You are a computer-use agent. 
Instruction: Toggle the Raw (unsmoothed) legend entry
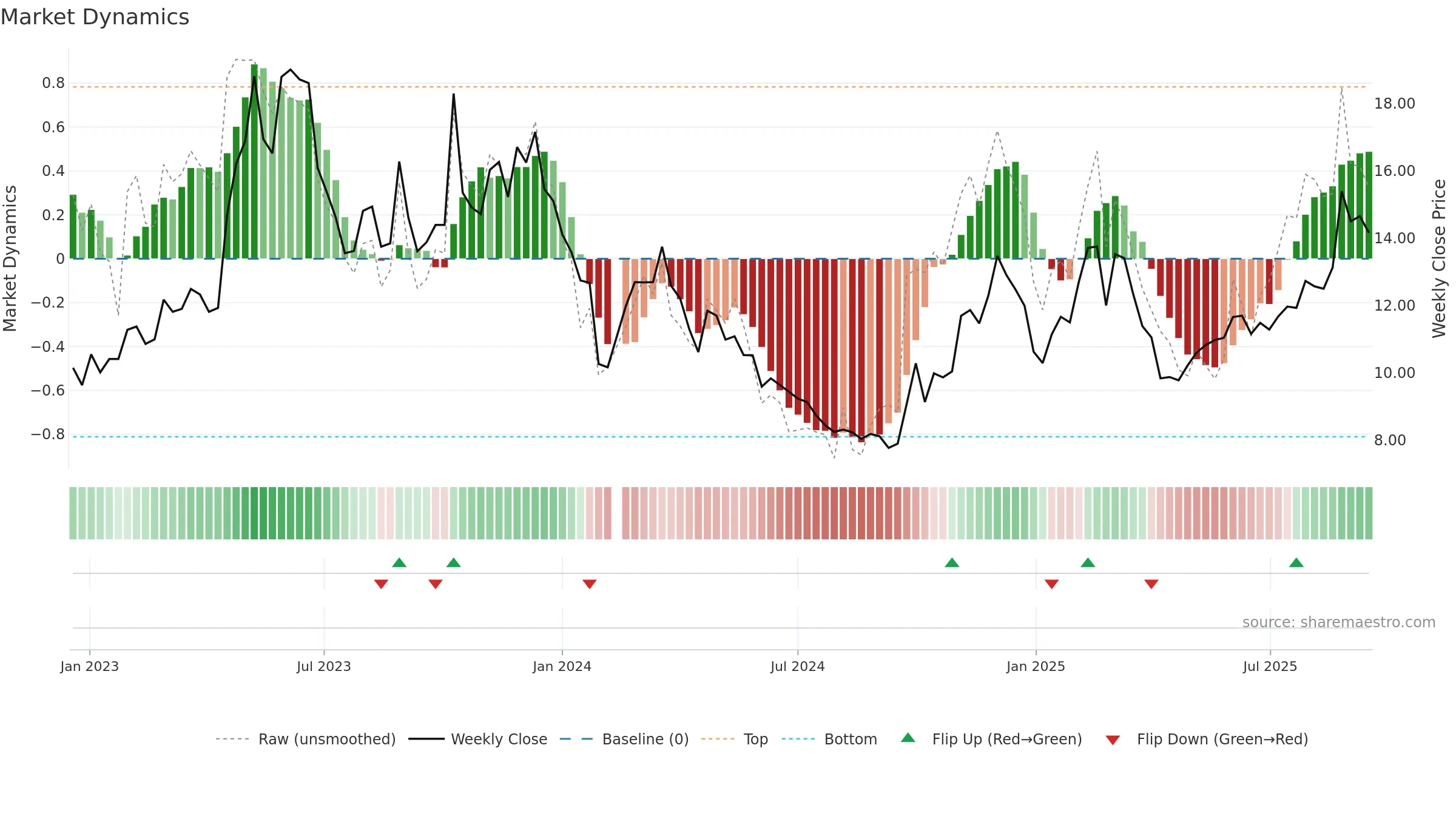point(305,739)
